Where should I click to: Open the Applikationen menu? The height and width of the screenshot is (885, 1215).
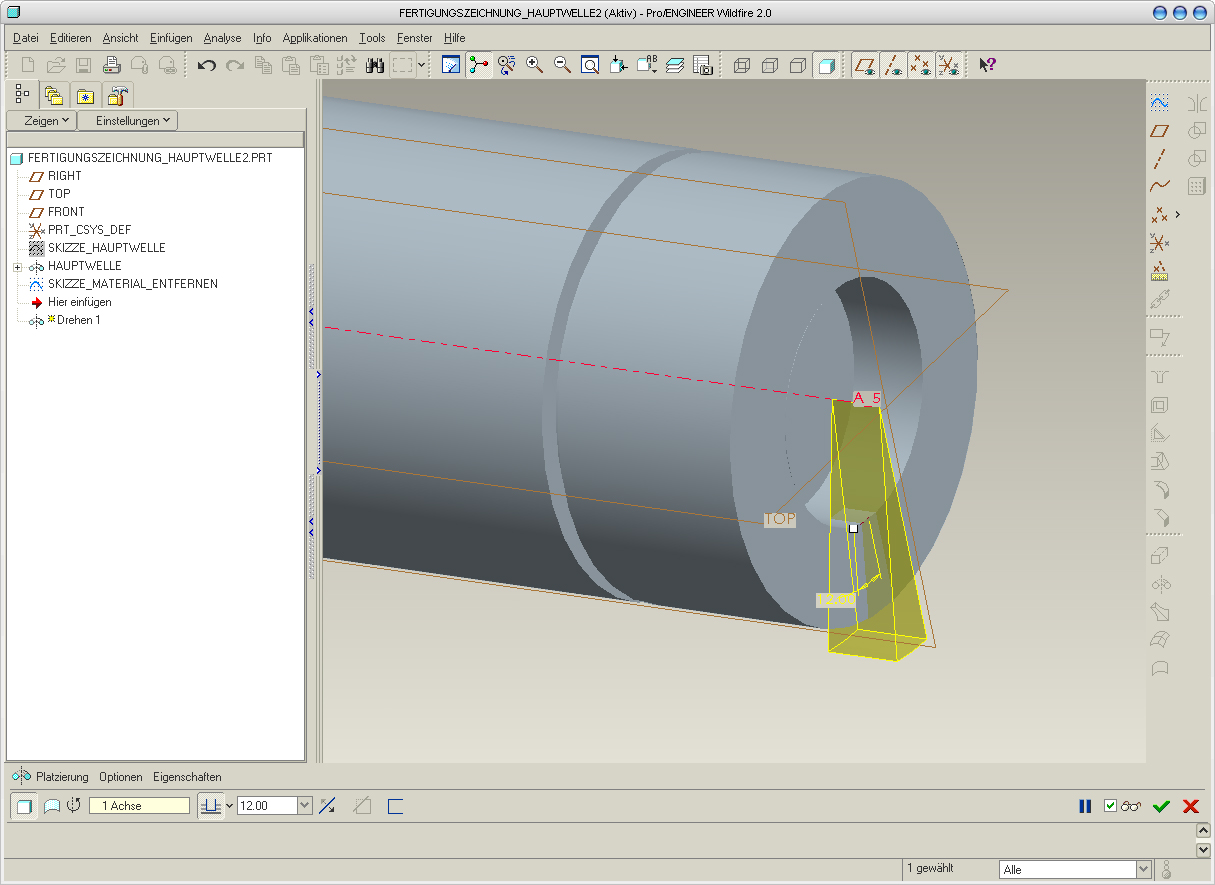coord(315,38)
